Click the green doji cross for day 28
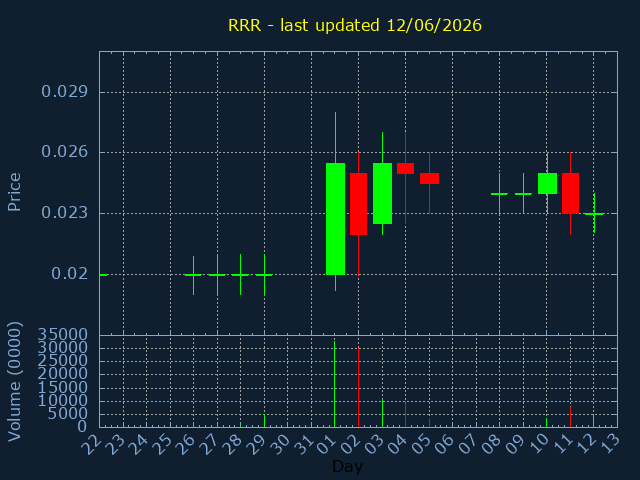This screenshot has width=640, height=480. point(240,275)
